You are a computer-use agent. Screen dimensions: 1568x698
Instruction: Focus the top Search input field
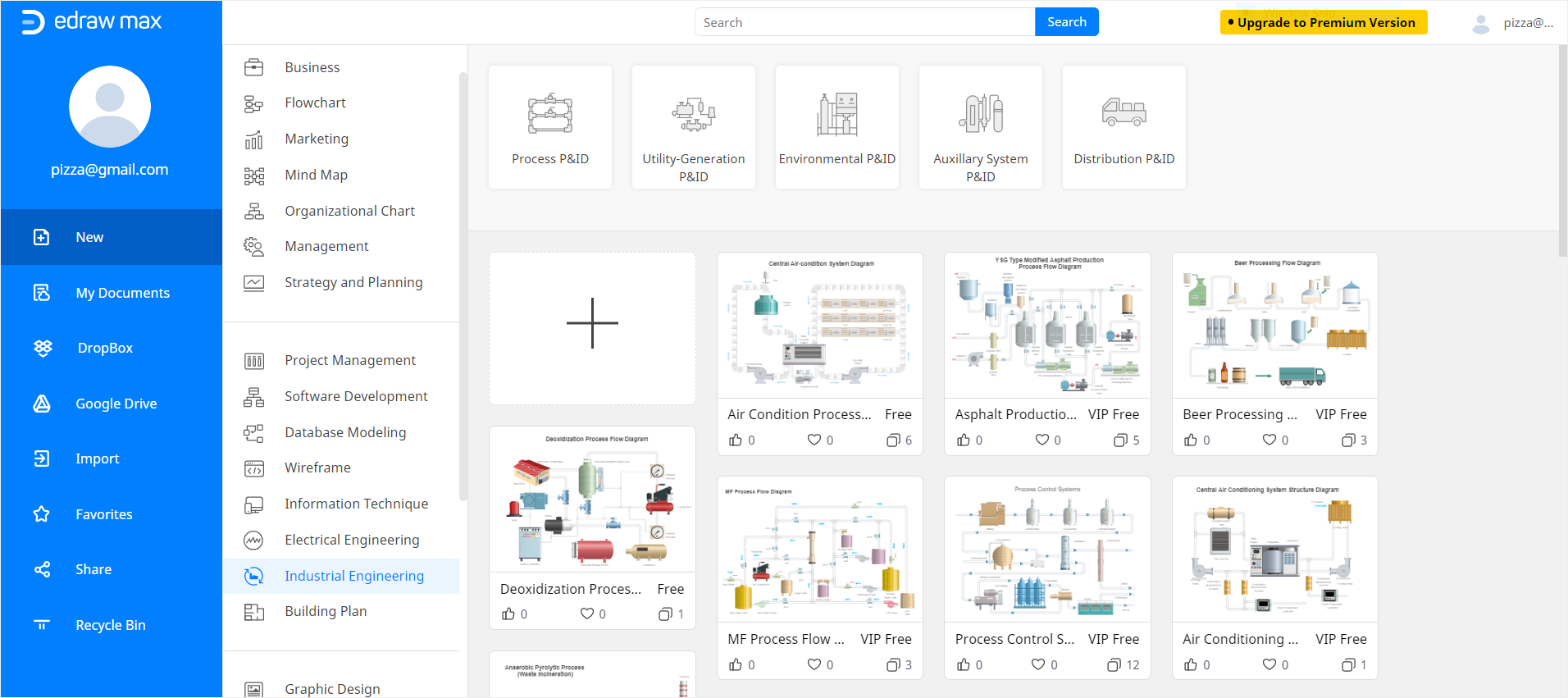point(865,22)
